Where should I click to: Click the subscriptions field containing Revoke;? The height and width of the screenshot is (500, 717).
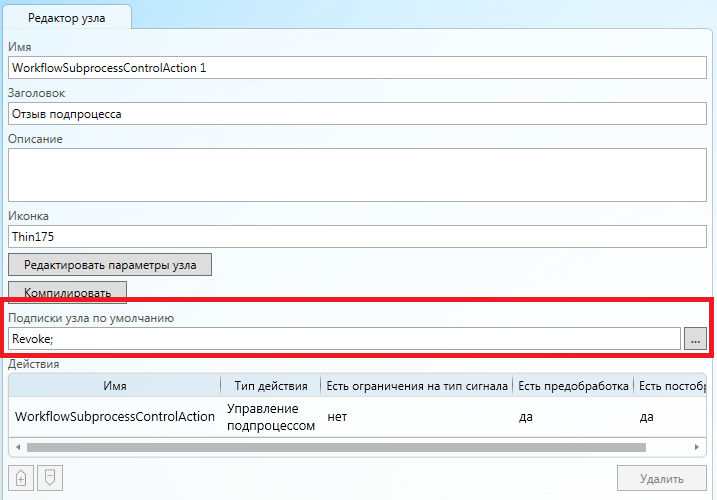[x=344, y=339]
